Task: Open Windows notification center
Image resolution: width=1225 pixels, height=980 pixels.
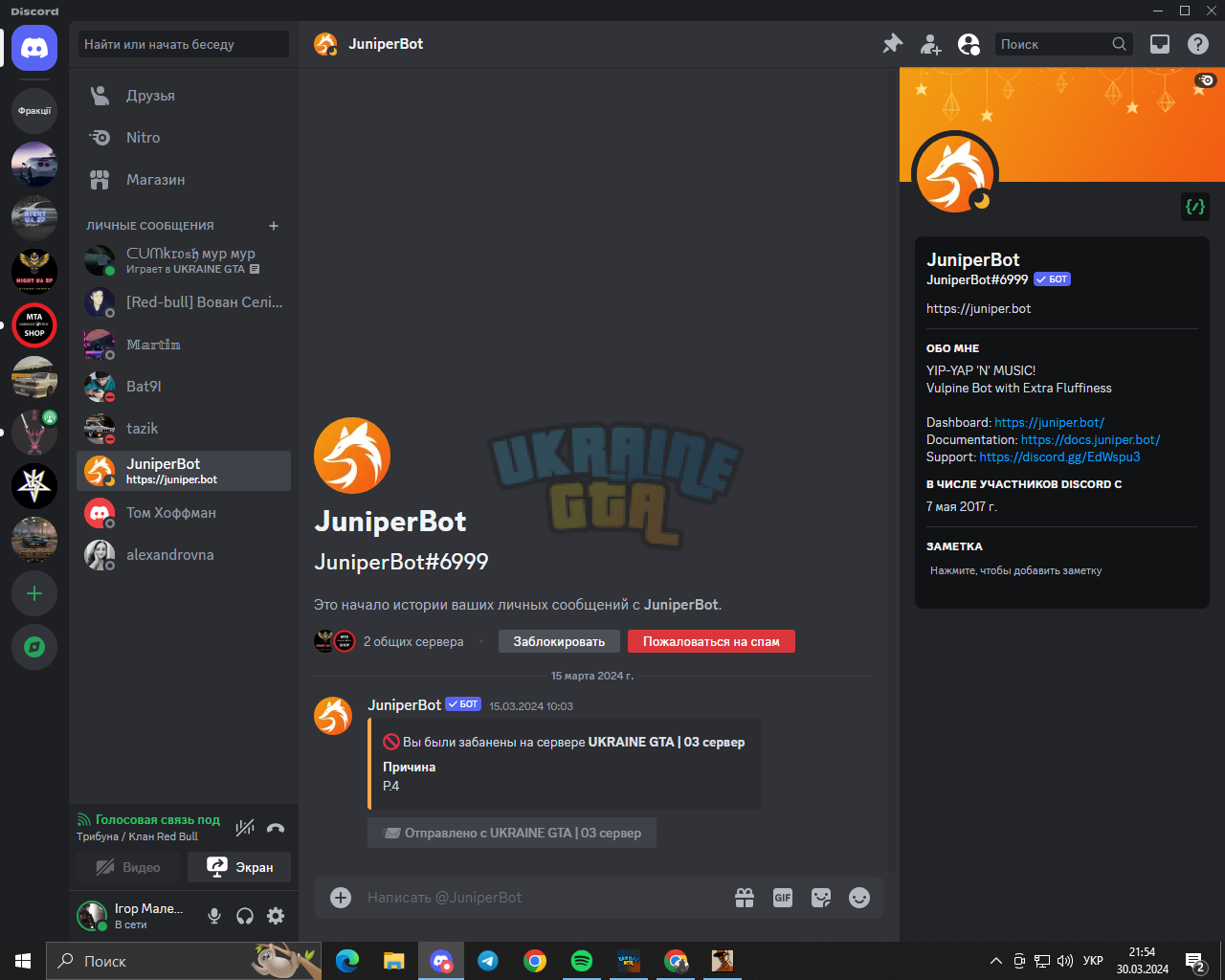Action: 1195,961
